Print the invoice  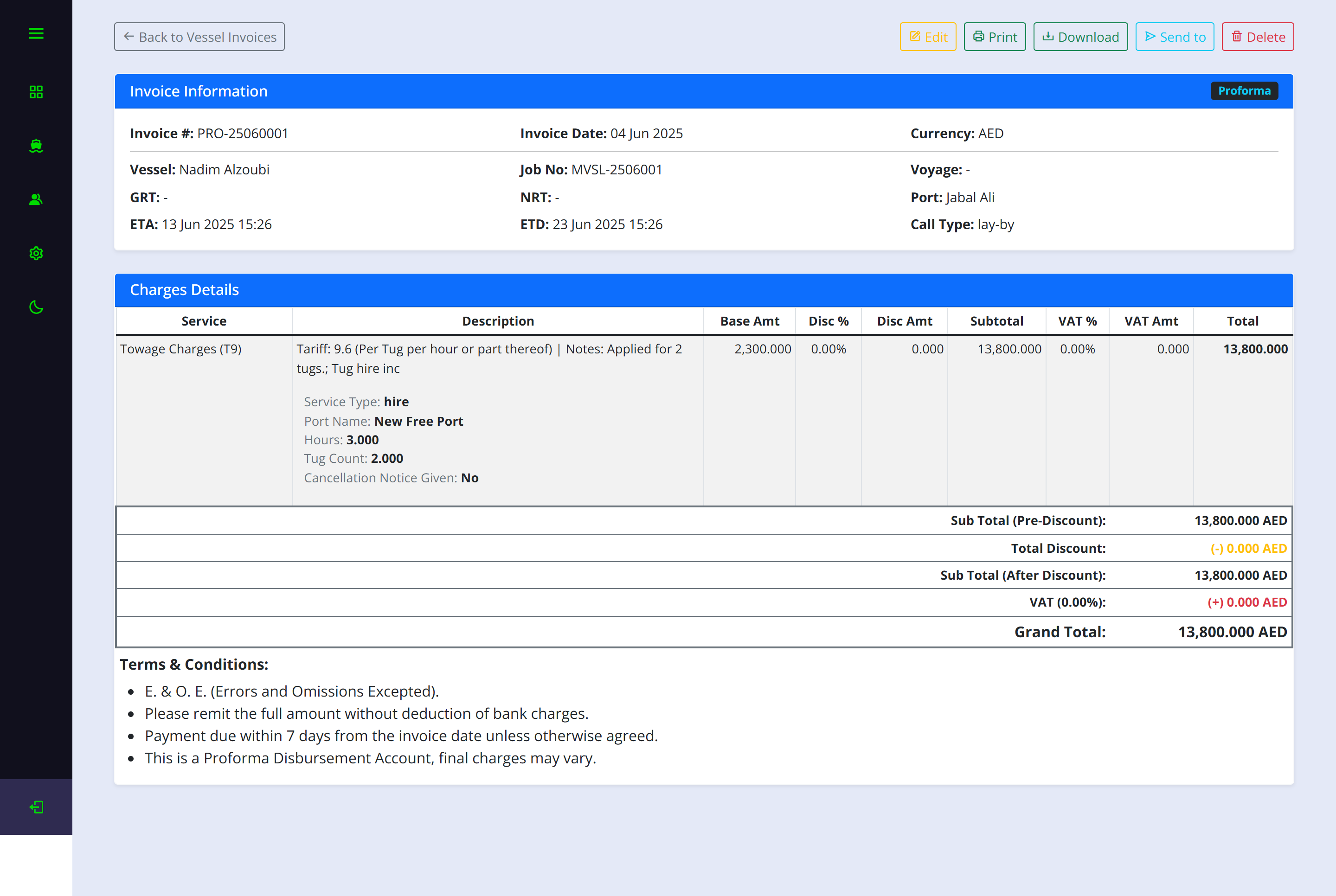(x=994, y=37)
